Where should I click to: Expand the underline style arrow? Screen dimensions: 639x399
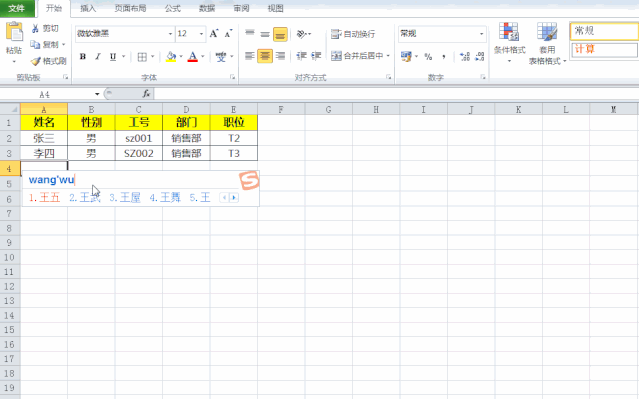pos(123,57)
